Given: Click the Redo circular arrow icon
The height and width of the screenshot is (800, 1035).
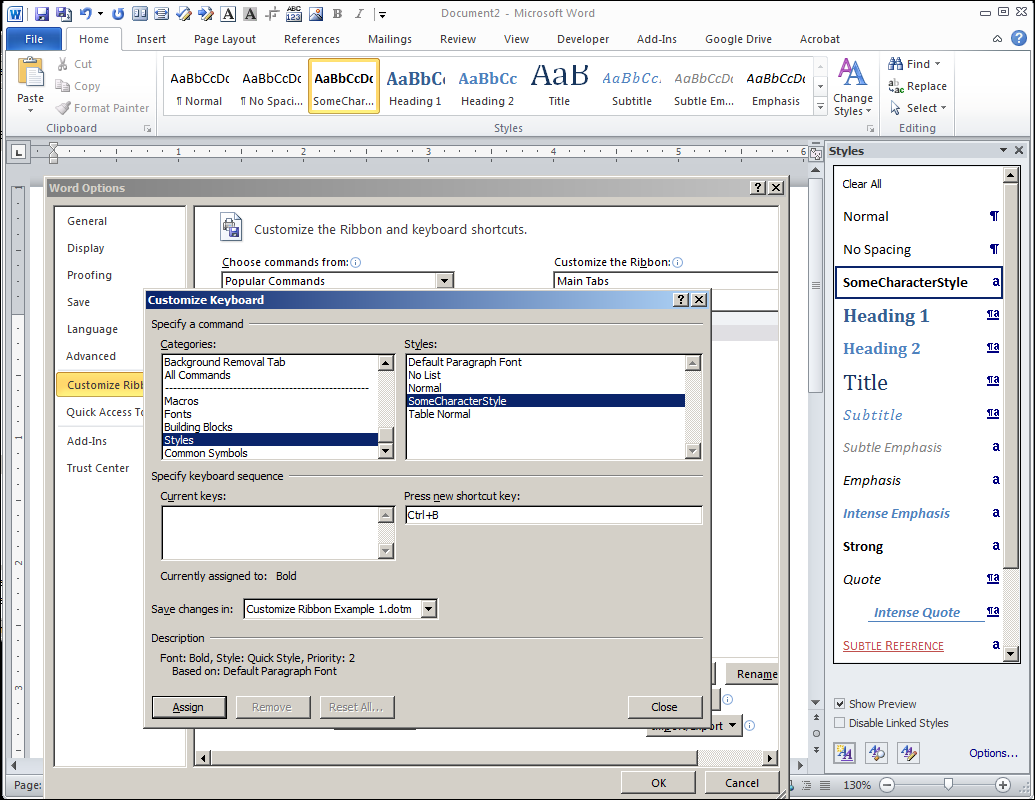Looking at the screenshot, I should [118, 13].
